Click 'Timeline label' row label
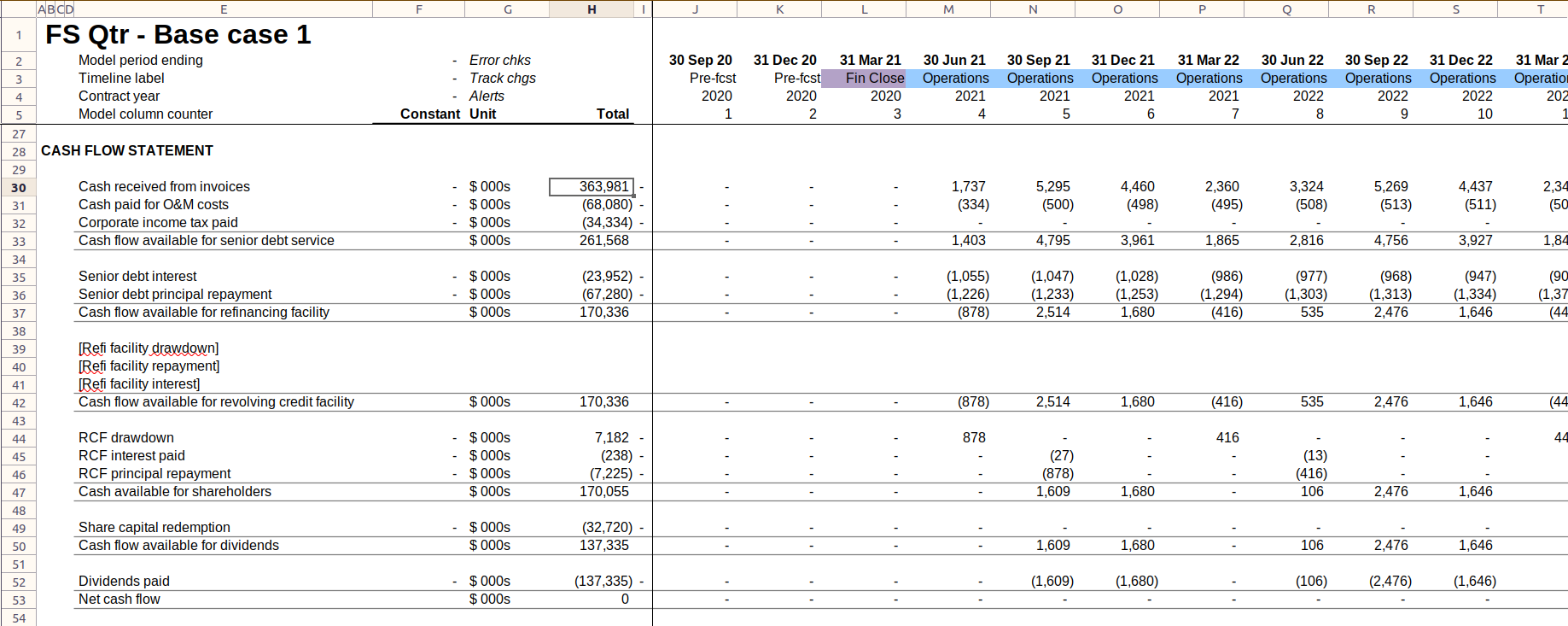The image size is (1568, 626). (121, 79)
